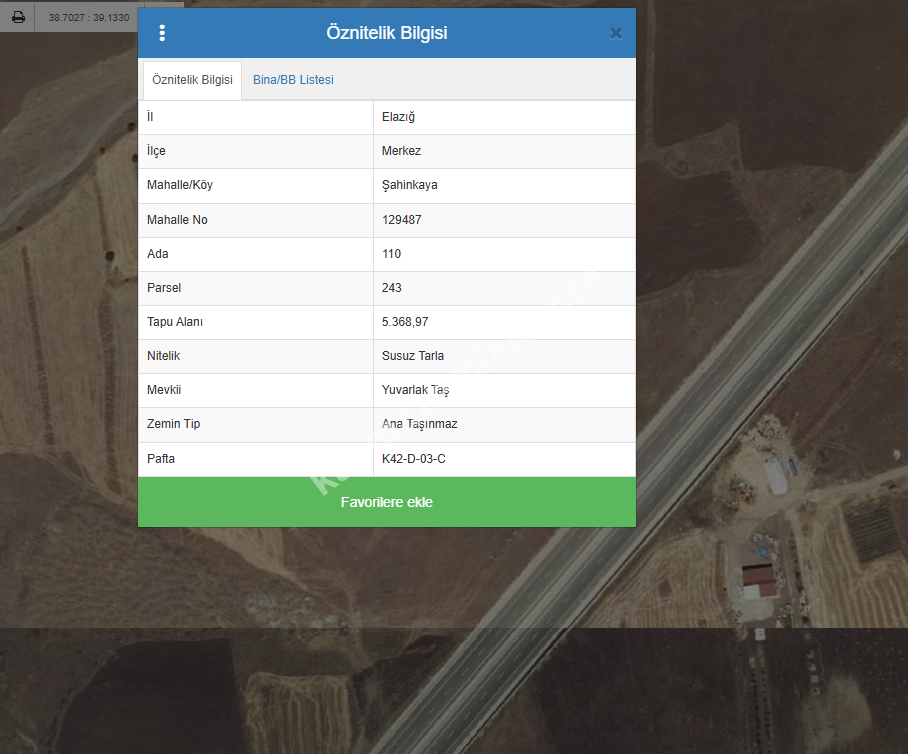Select the Mahalle No value 129487

tap(402, 220)
